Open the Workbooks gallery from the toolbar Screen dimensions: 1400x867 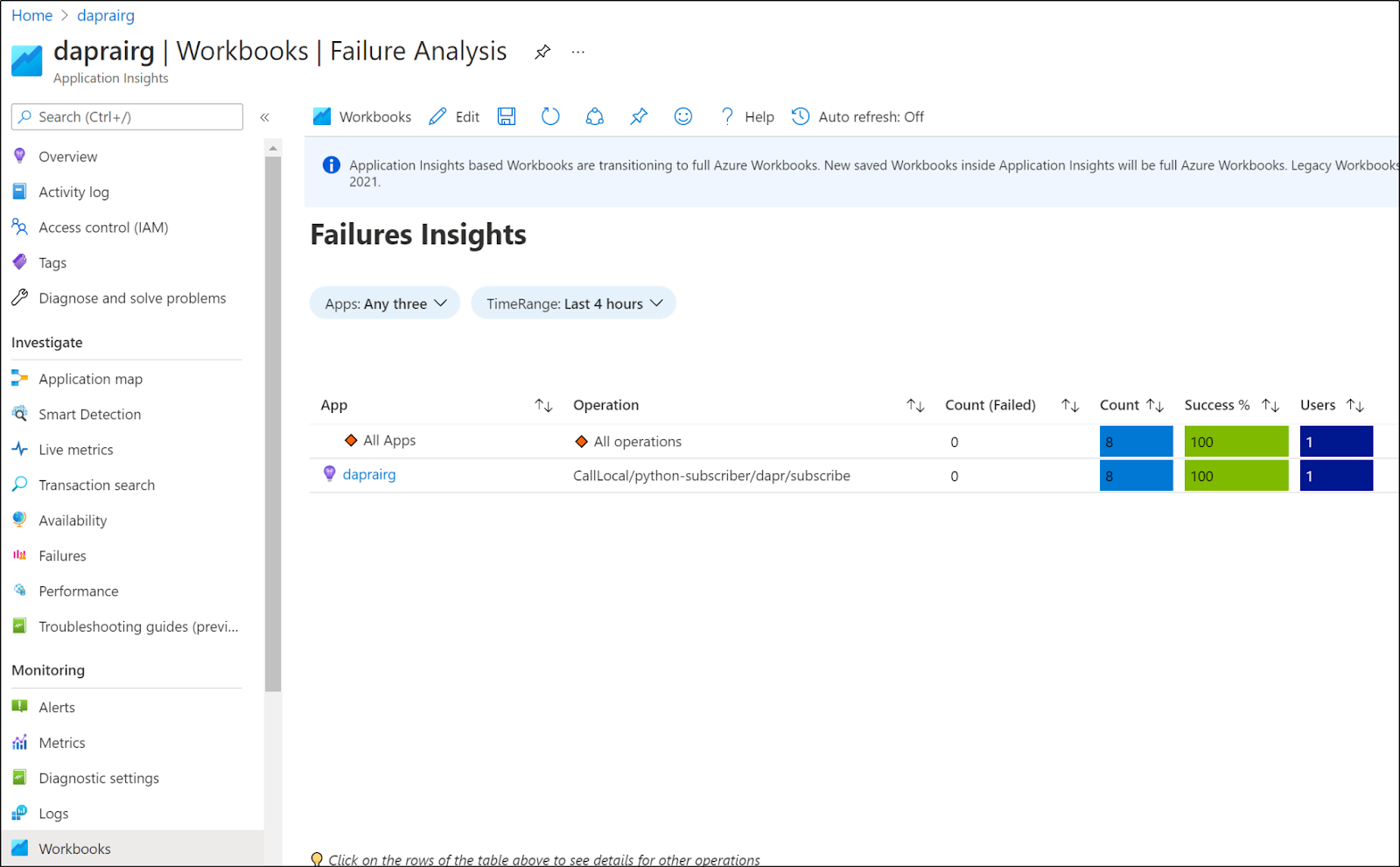point(362,116)
